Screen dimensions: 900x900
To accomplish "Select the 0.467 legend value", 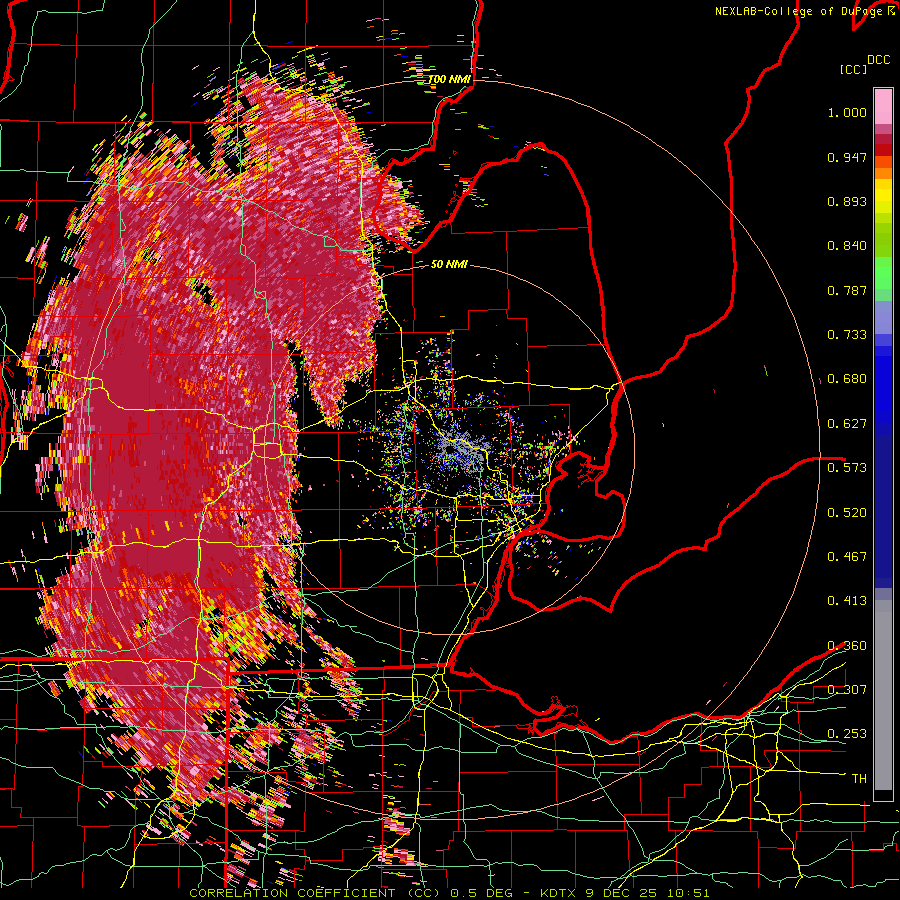I will pyautogui.click(x=847, y=557).
